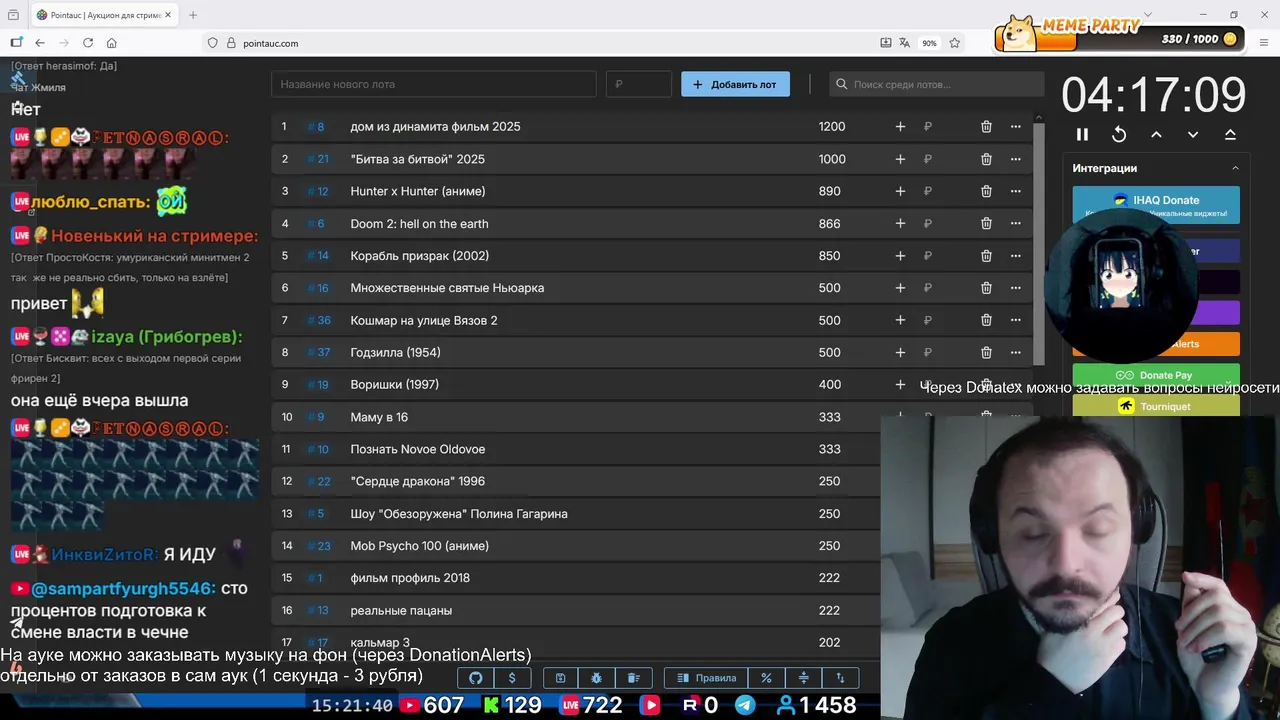1280x720 pixels.
Task: Click the clear lots toolbar icon
Action: click(x=633, y=678)
